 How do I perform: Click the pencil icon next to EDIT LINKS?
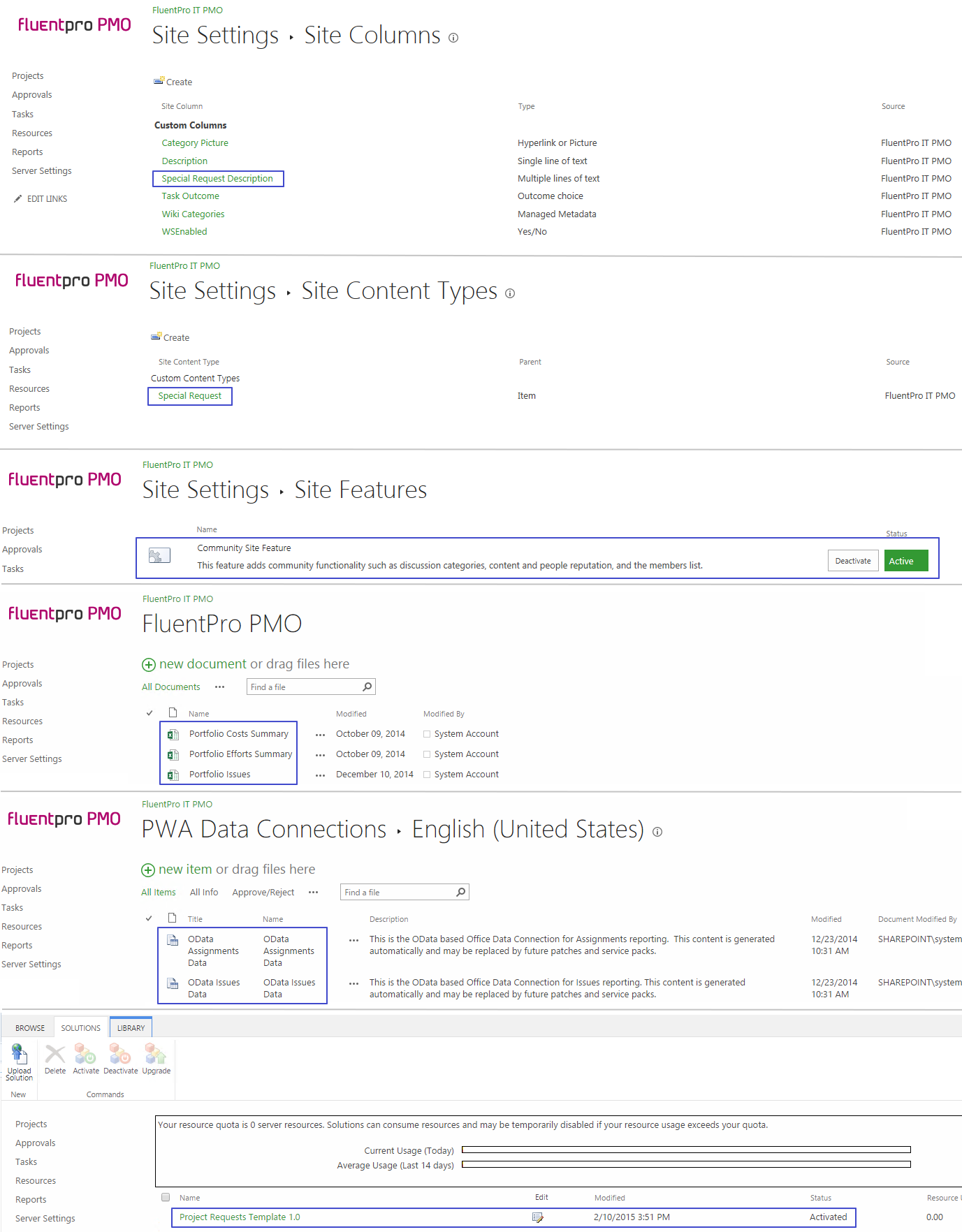(x=18, y=199)
